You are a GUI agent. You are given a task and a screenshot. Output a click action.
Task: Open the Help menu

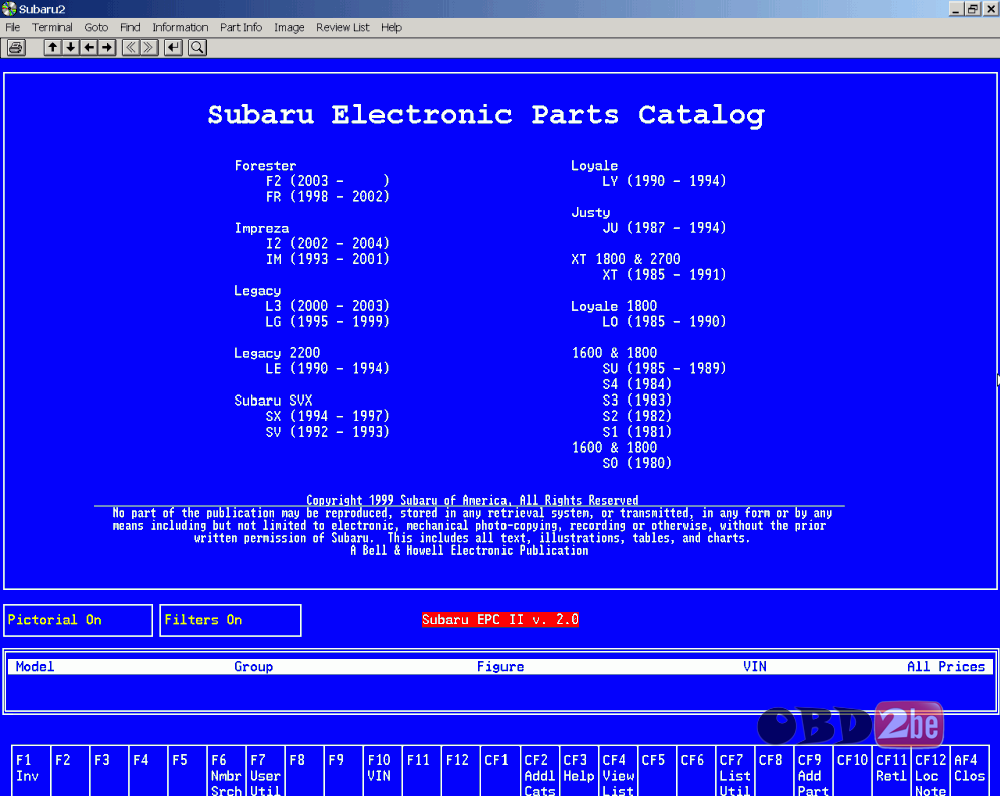click(392, 27)
